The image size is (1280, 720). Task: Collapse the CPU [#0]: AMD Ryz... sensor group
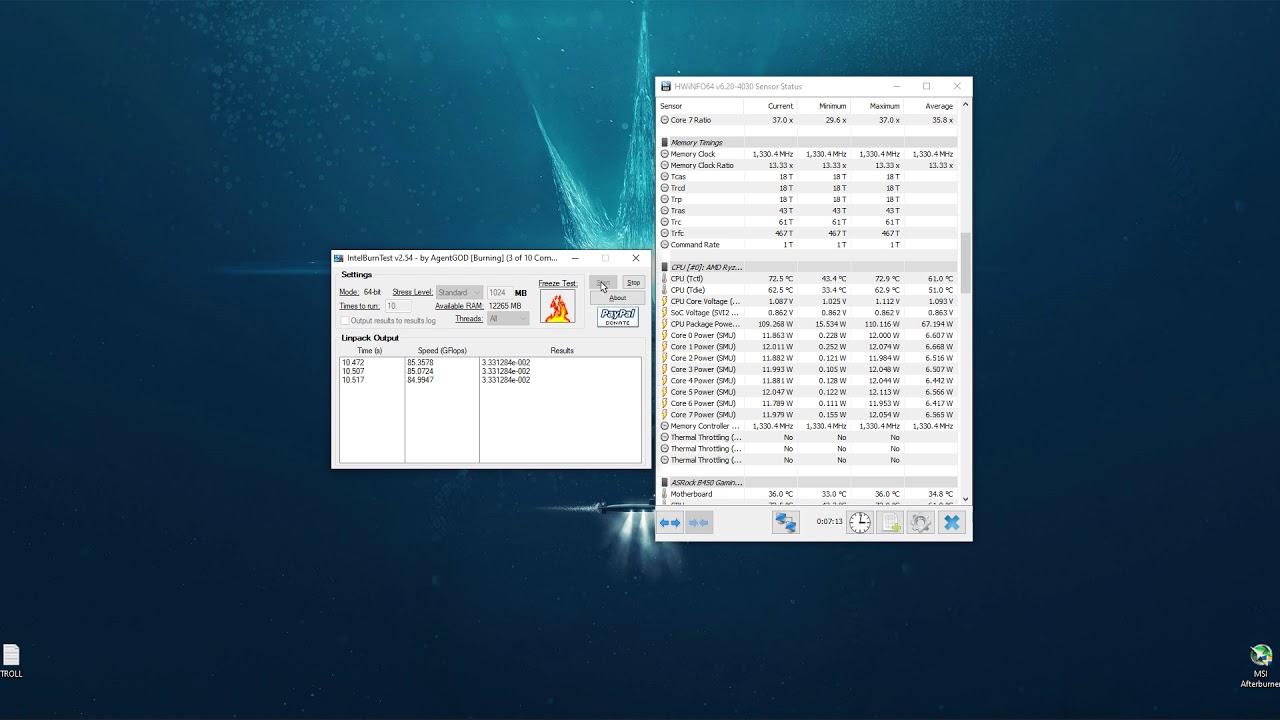808,267
